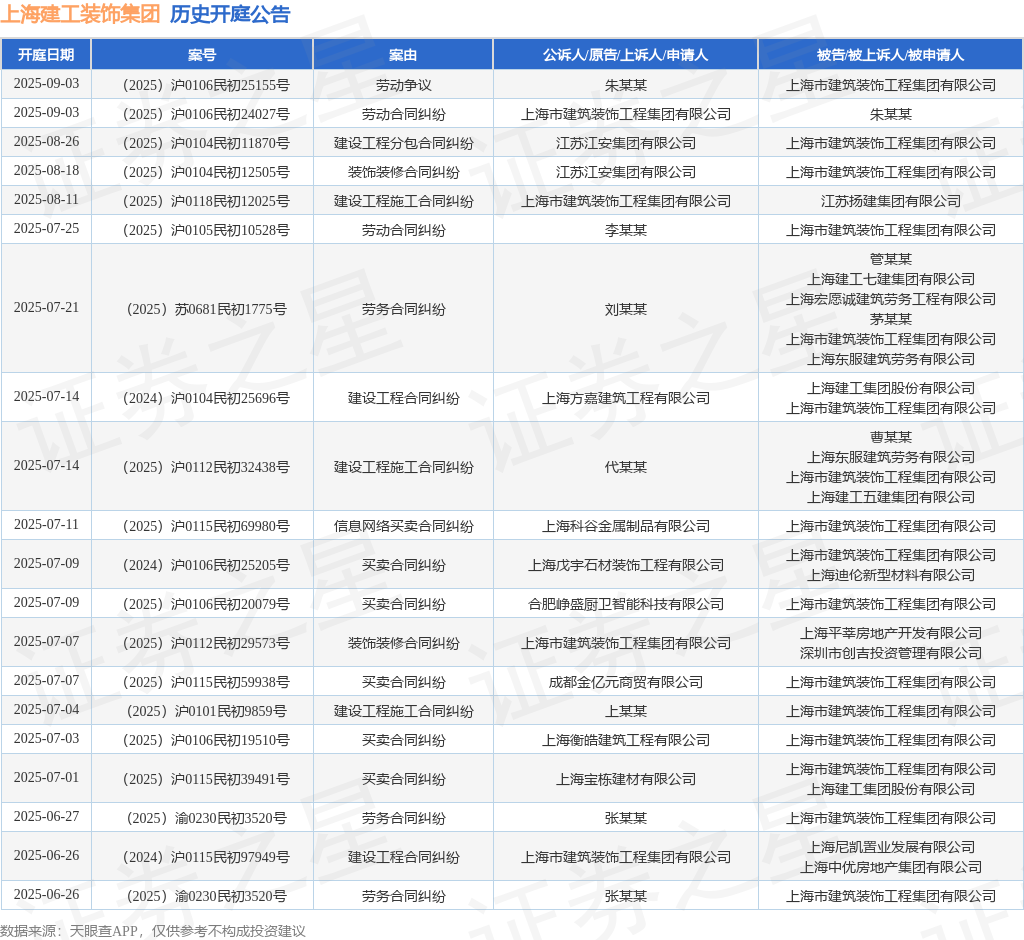Screen dimensions: 1024x940
Task: Select the 案号 column header
Action: coord(202,55)
